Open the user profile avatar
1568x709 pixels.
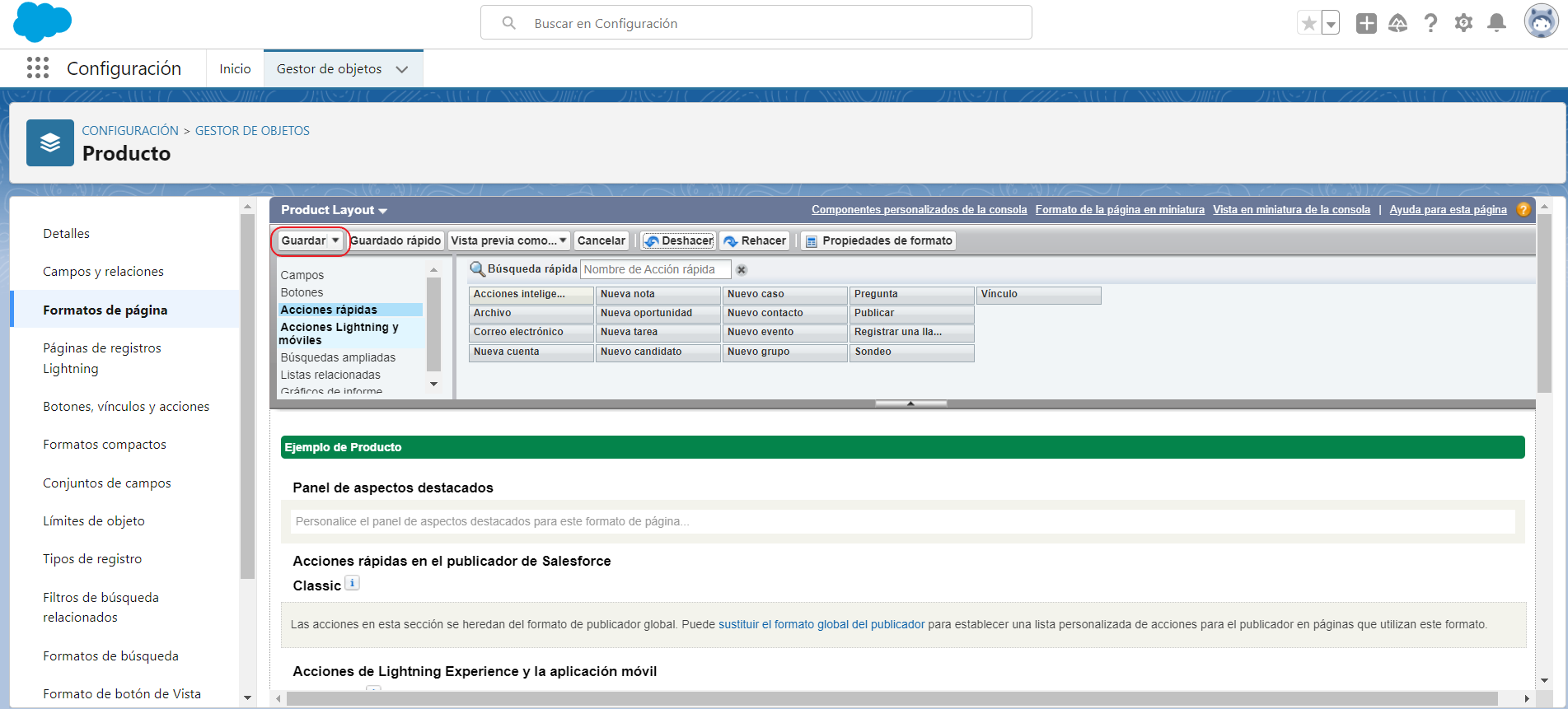point(1541,21)
